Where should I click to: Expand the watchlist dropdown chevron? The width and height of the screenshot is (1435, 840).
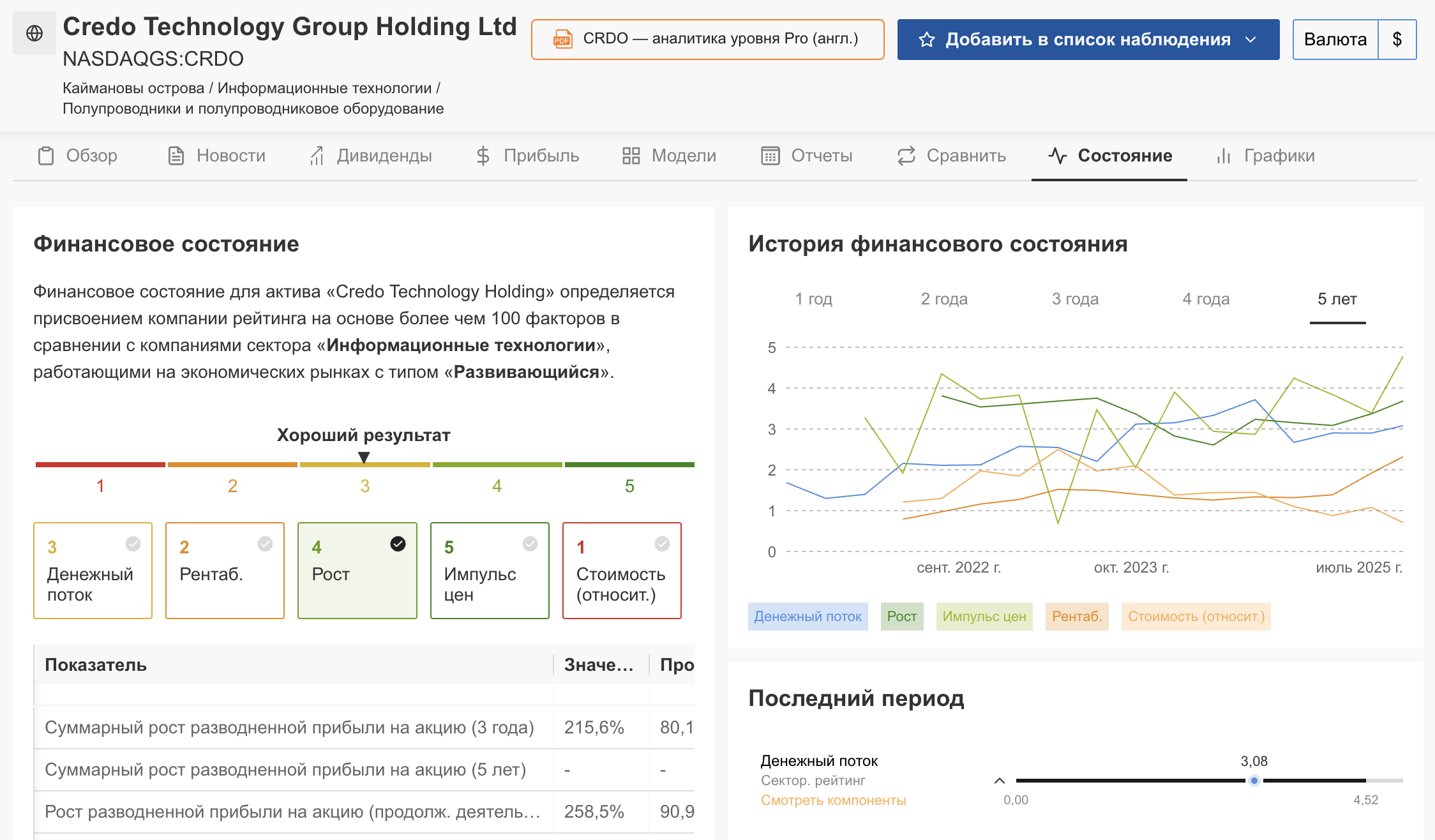(1251, 40)
